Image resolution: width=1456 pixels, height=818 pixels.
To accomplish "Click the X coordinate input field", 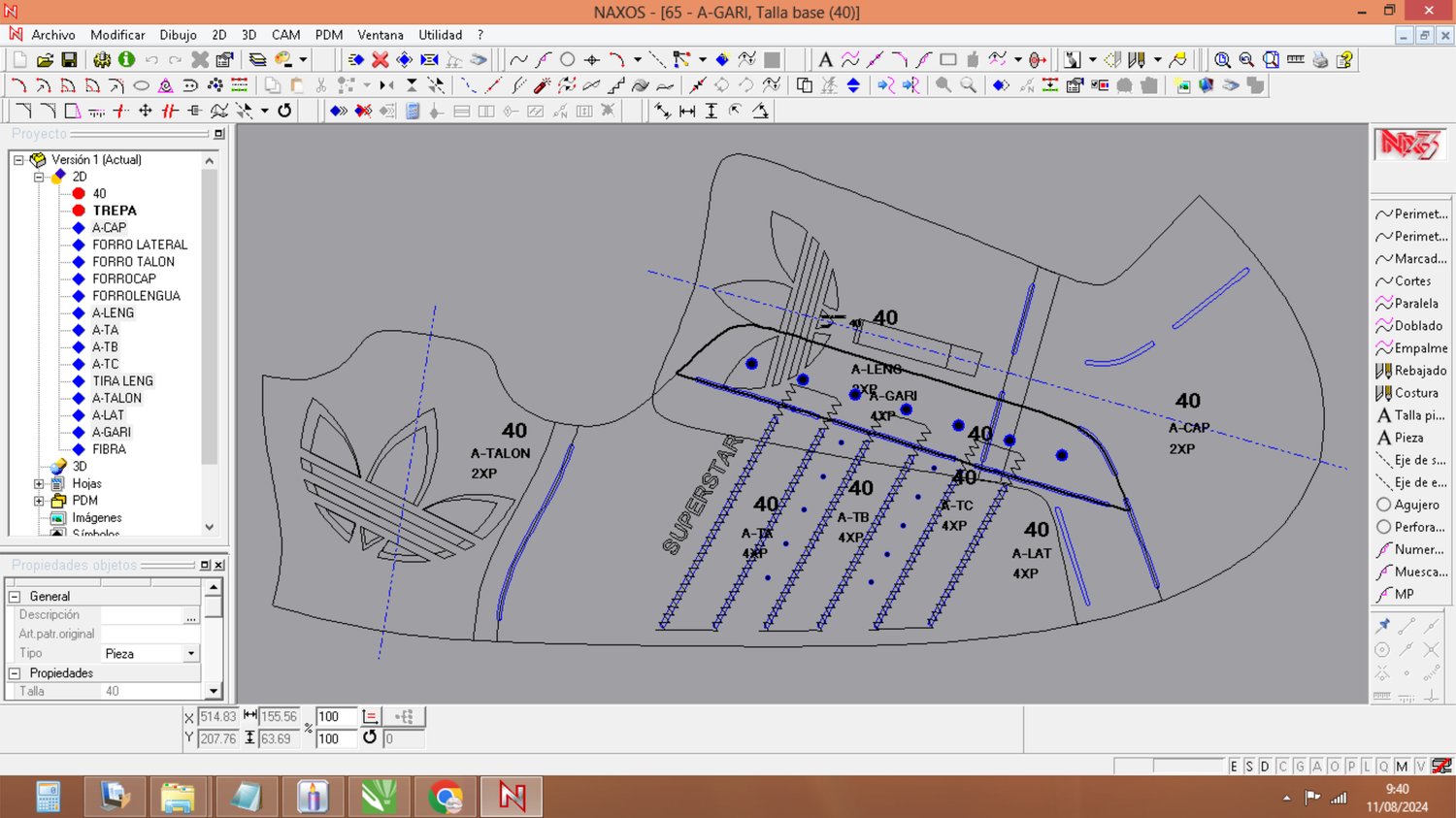I will pyautogui.click(x=218, y=717).
